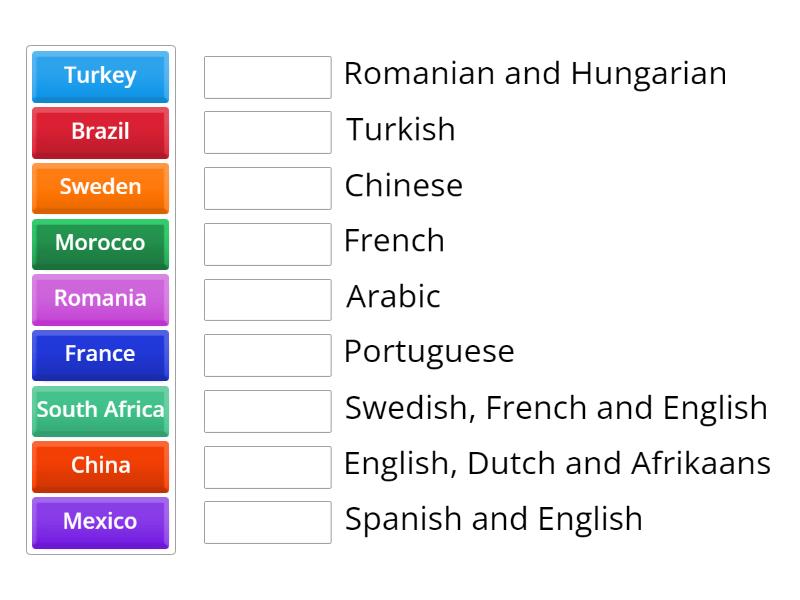800x600 pixels.
Task: Select the Brazil country tile
Action: [x=100, y=132]
